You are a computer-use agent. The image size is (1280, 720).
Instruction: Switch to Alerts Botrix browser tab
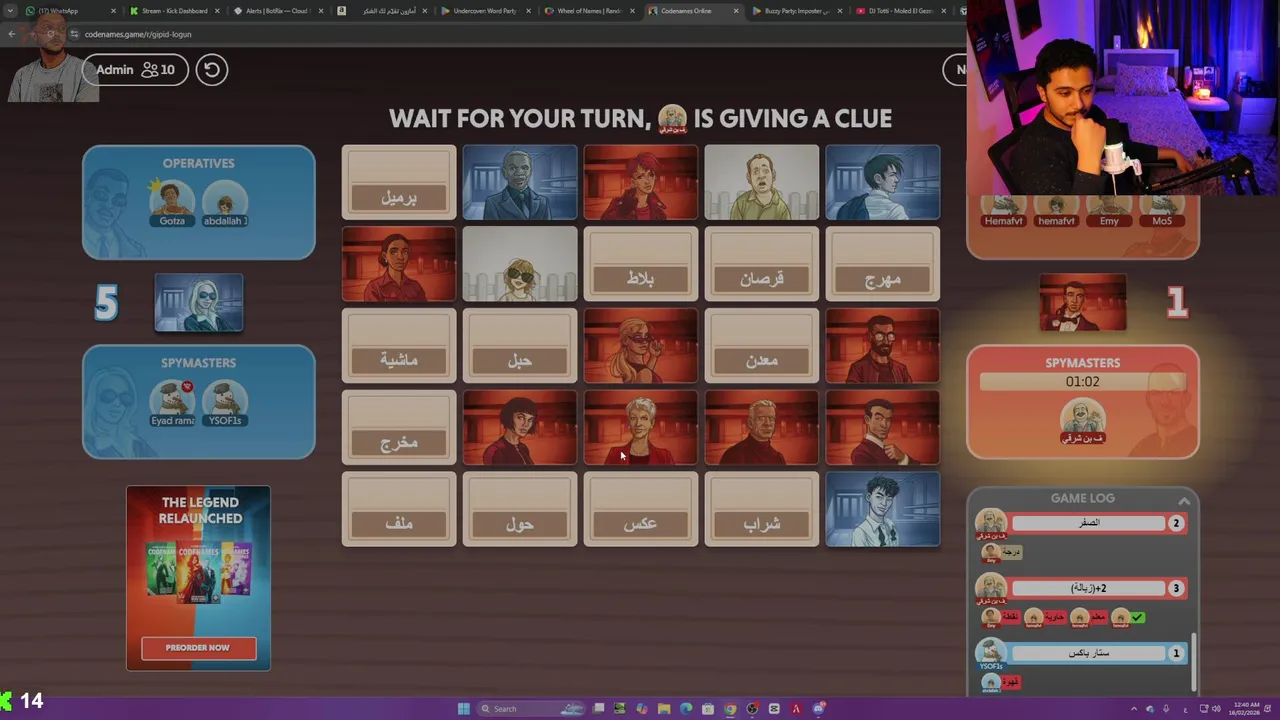[x=278, y=11]
